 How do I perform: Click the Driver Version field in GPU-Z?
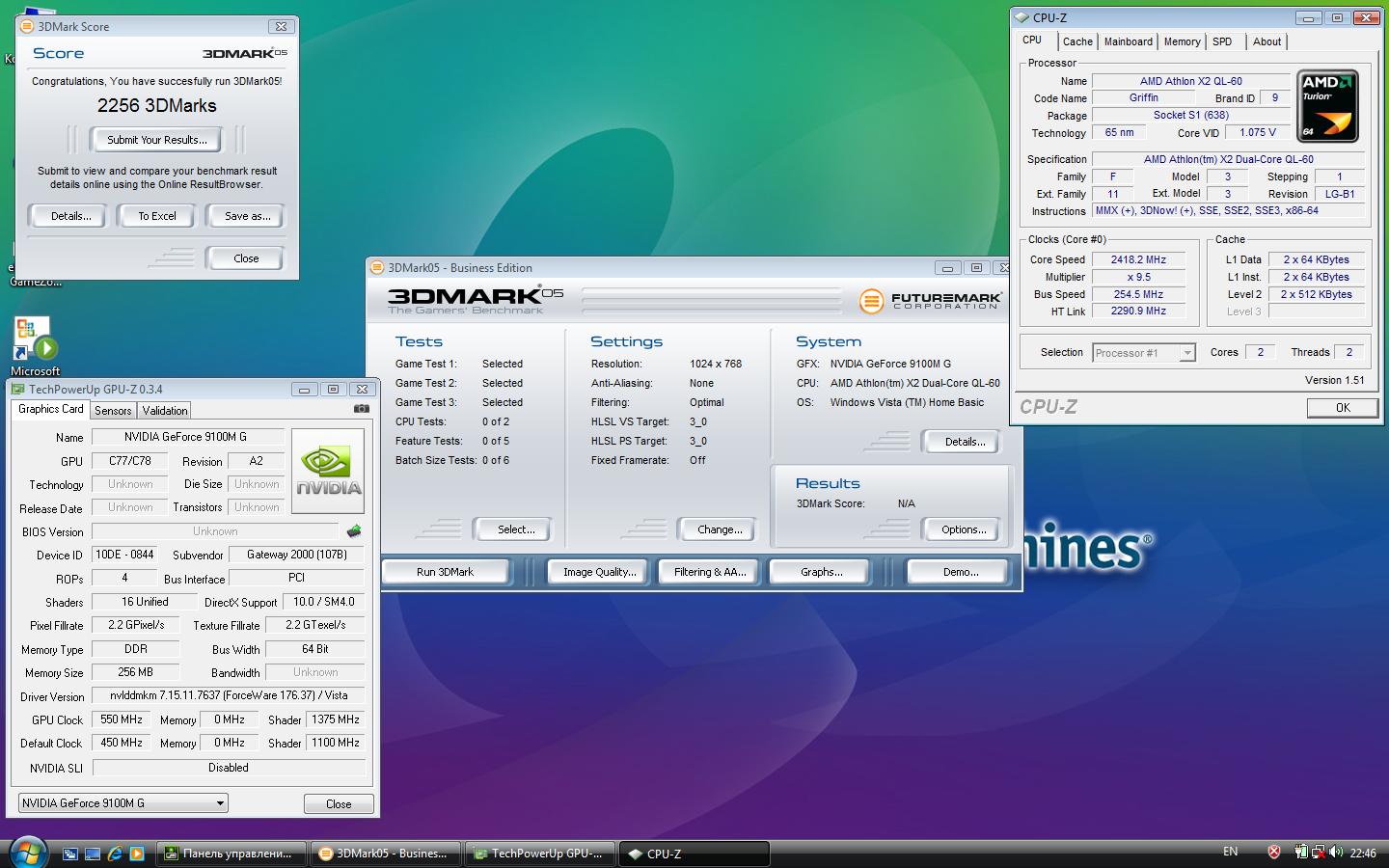click(229, 695)
